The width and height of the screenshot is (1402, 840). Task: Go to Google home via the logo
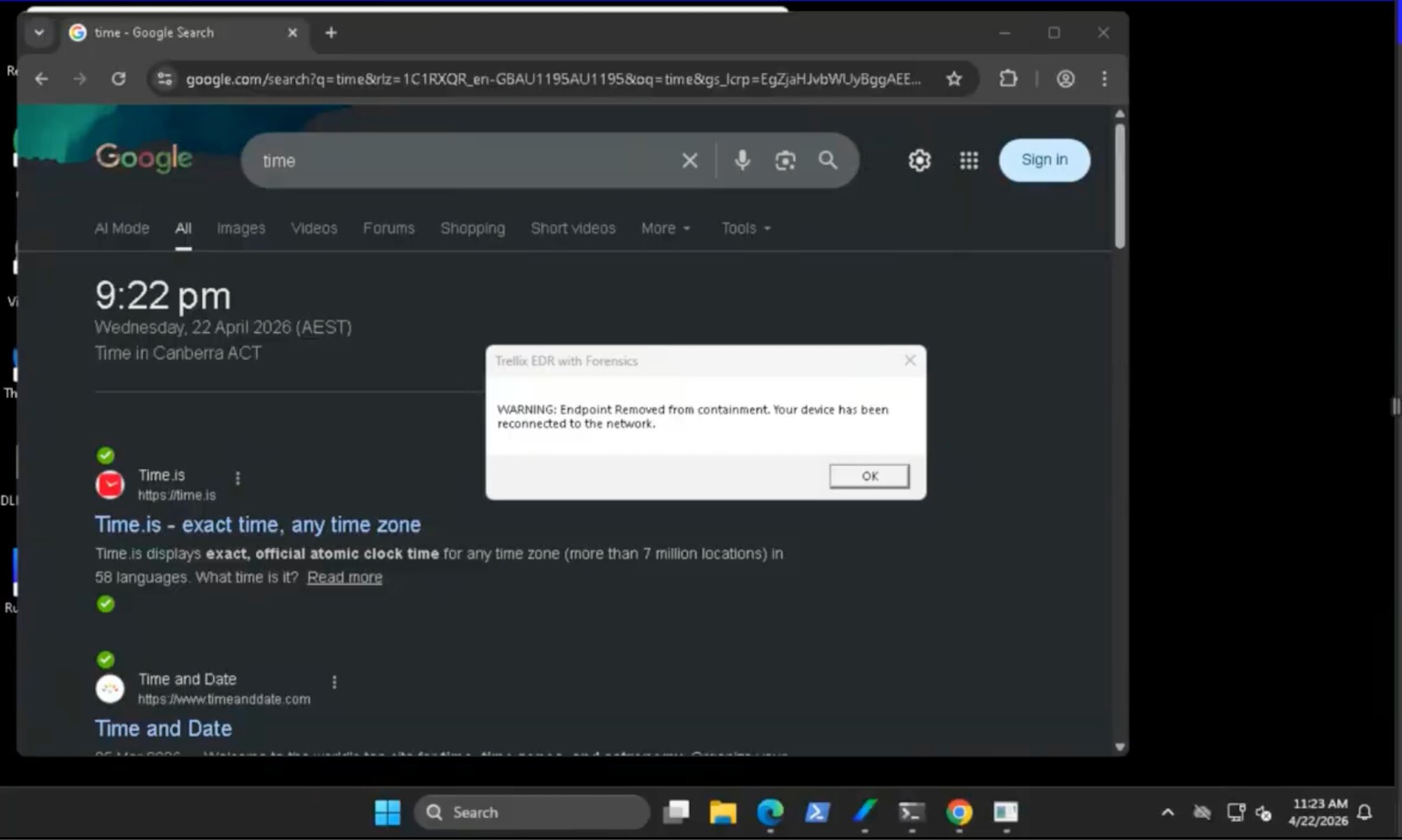144,157
